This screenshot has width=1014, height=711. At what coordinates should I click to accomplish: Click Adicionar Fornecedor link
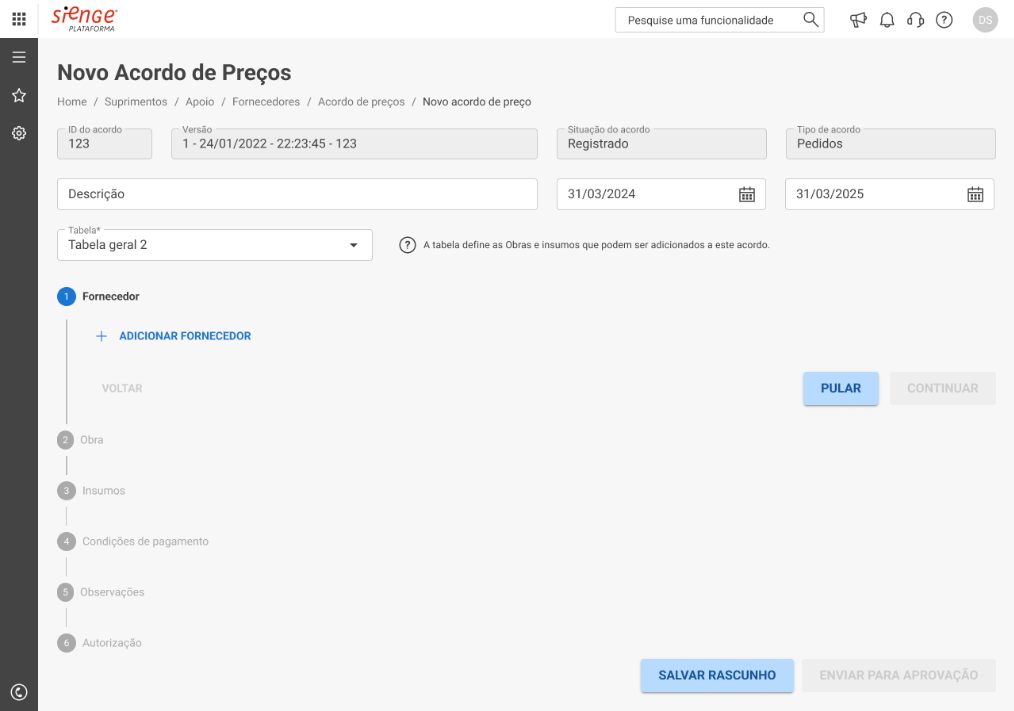[185, 336]
